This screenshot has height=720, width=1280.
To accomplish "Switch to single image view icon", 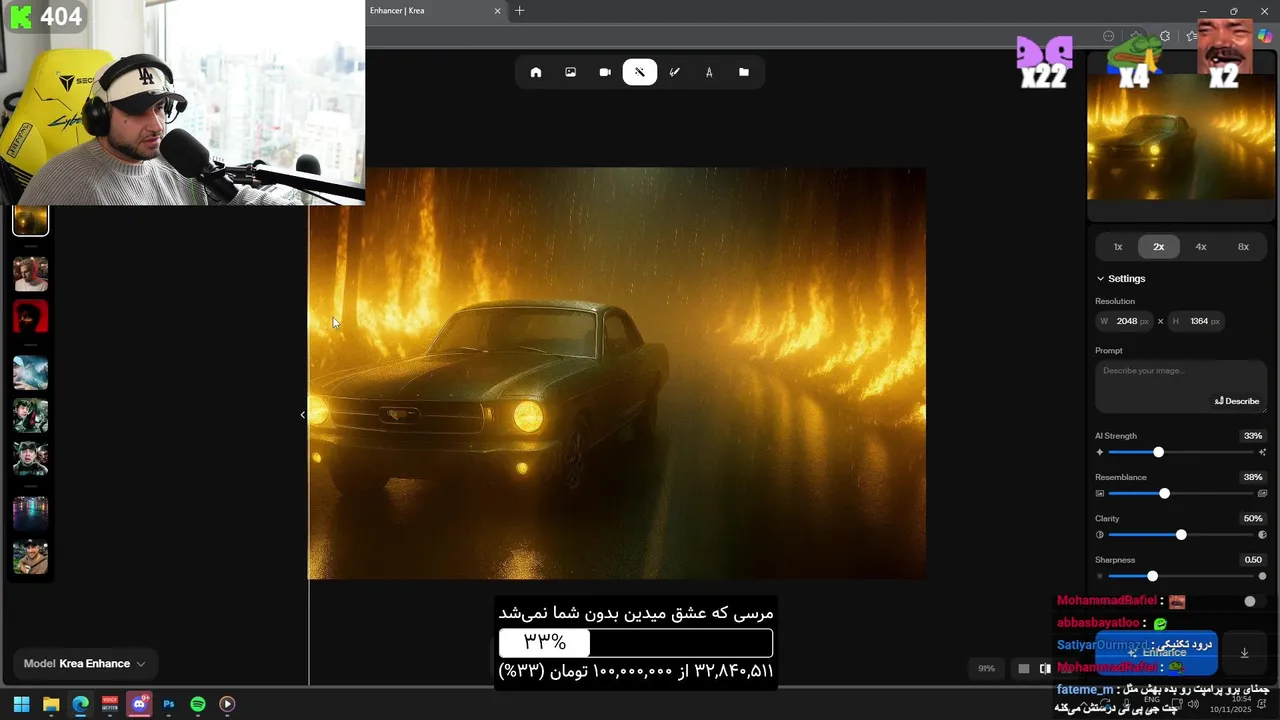I will (1024, 669).
